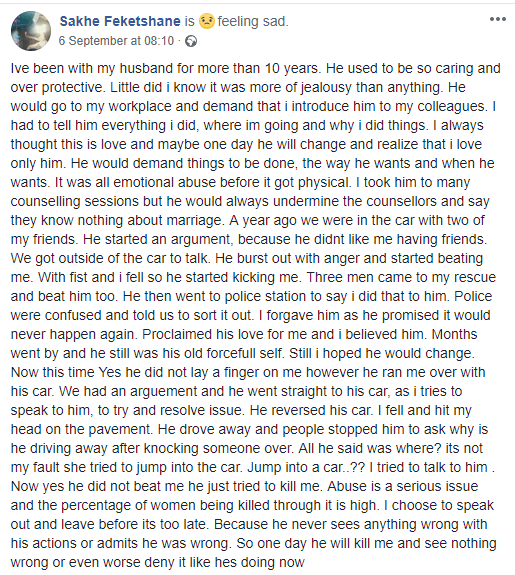Click the 'feeling sad' status text
This screenshot has height=575, width=515.
pos(253,21)
